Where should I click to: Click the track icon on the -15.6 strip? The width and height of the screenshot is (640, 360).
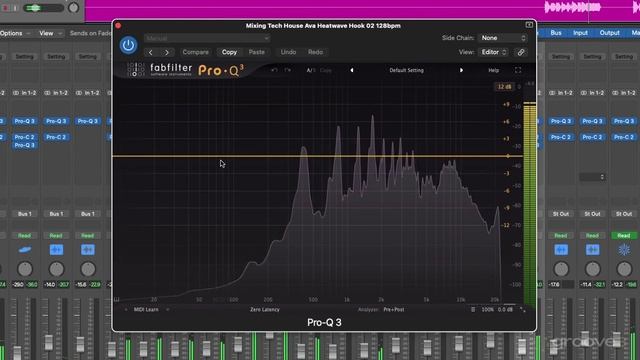click(x=88, y=249)
